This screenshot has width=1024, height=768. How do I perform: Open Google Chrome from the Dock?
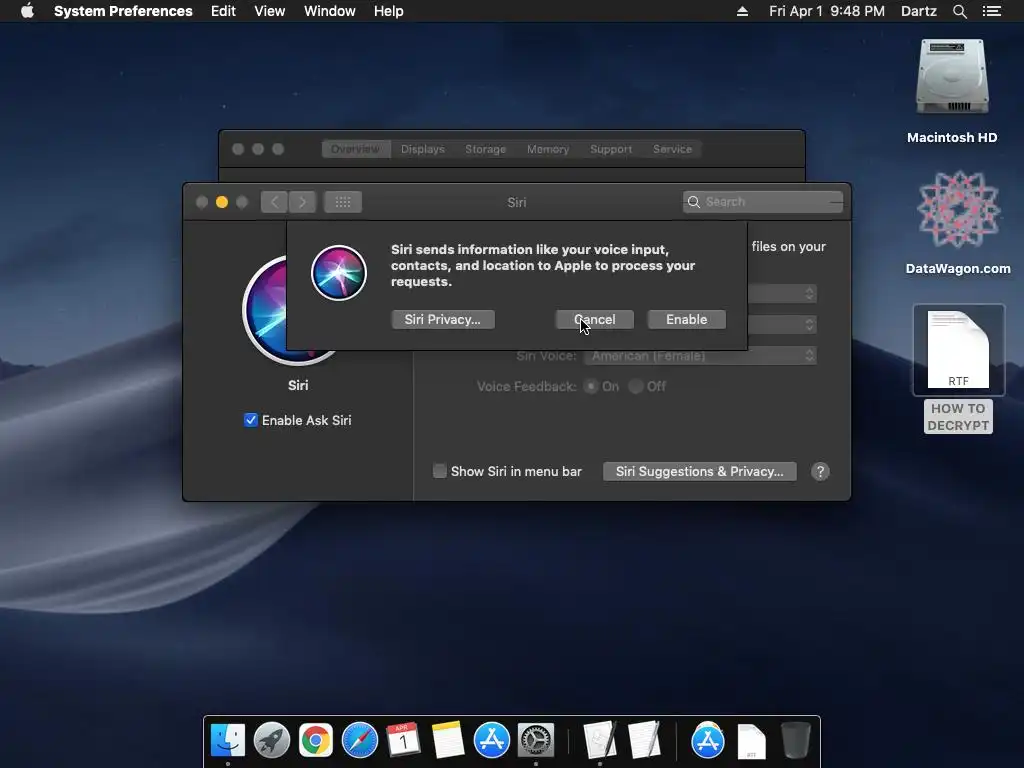pos(315,741)
